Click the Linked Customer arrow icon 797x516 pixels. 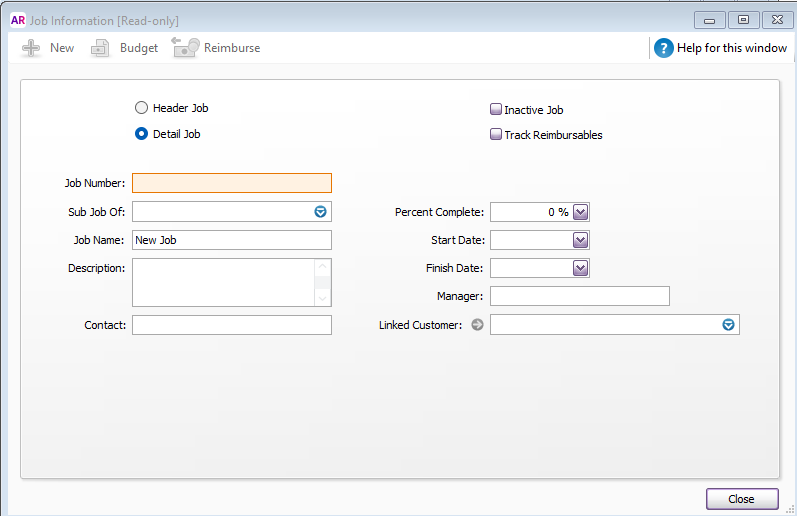click(x=477, y=324)
